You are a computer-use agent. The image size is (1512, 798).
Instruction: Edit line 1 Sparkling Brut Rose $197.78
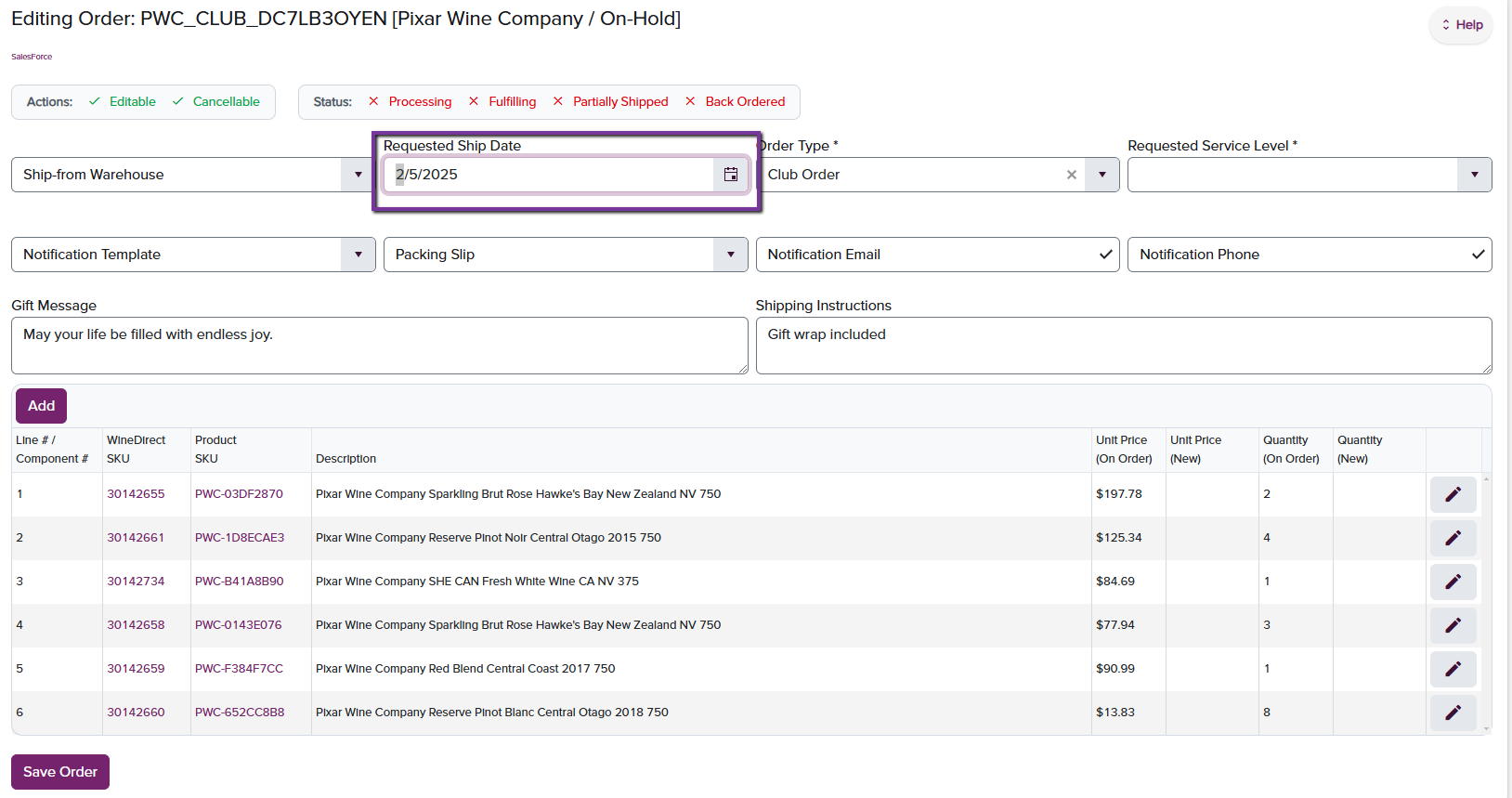tap(1453, 494)
